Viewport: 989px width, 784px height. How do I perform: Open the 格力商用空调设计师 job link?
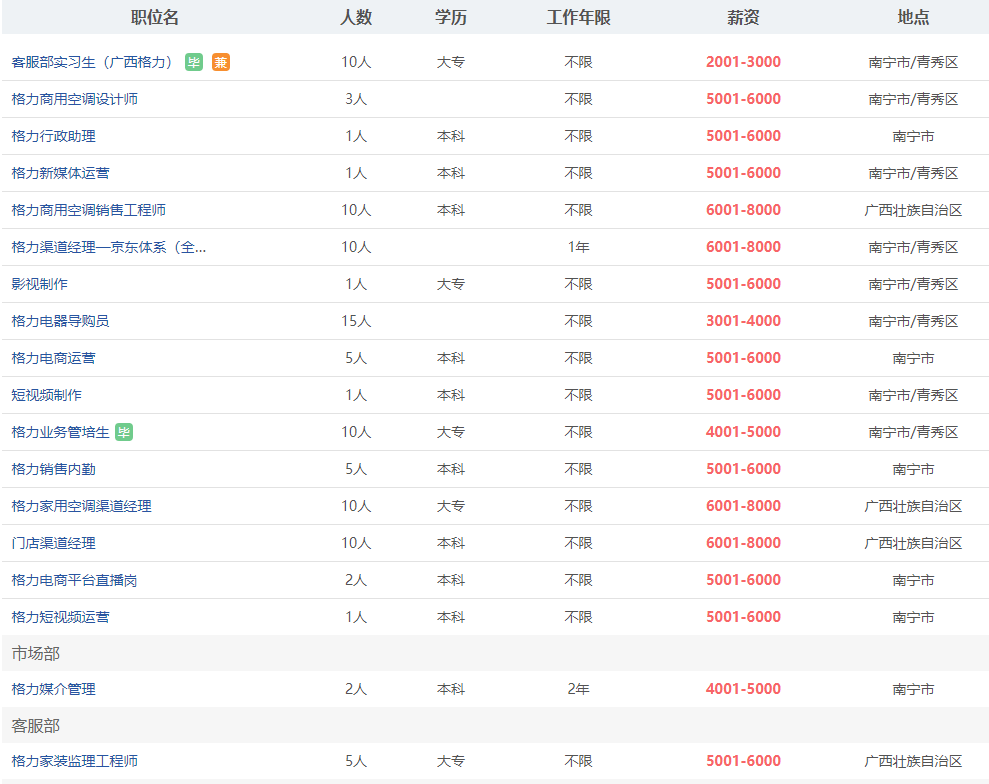pos(75,99)
